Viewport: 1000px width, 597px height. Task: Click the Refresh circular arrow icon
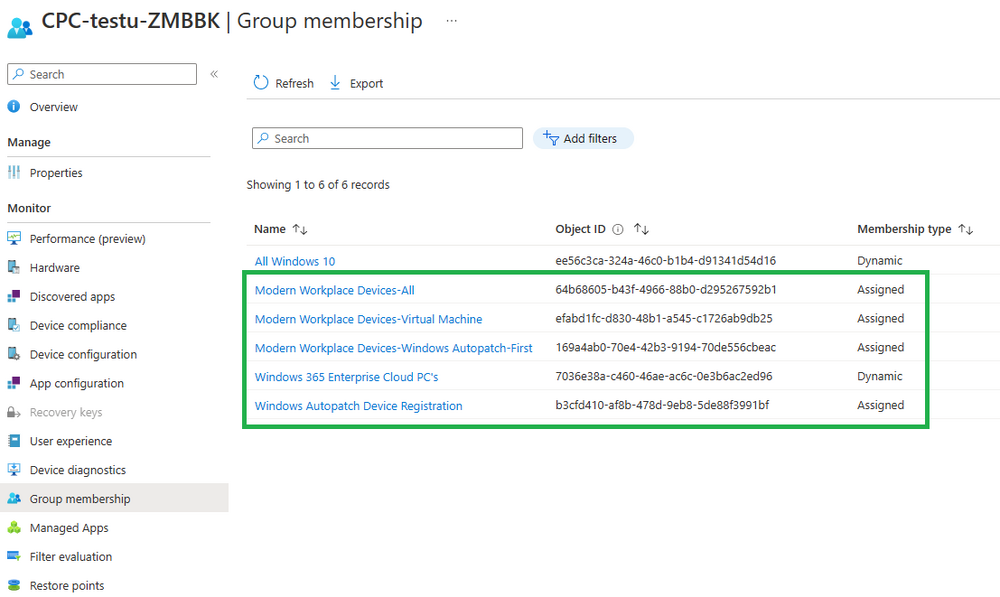[x=261, y=82]
